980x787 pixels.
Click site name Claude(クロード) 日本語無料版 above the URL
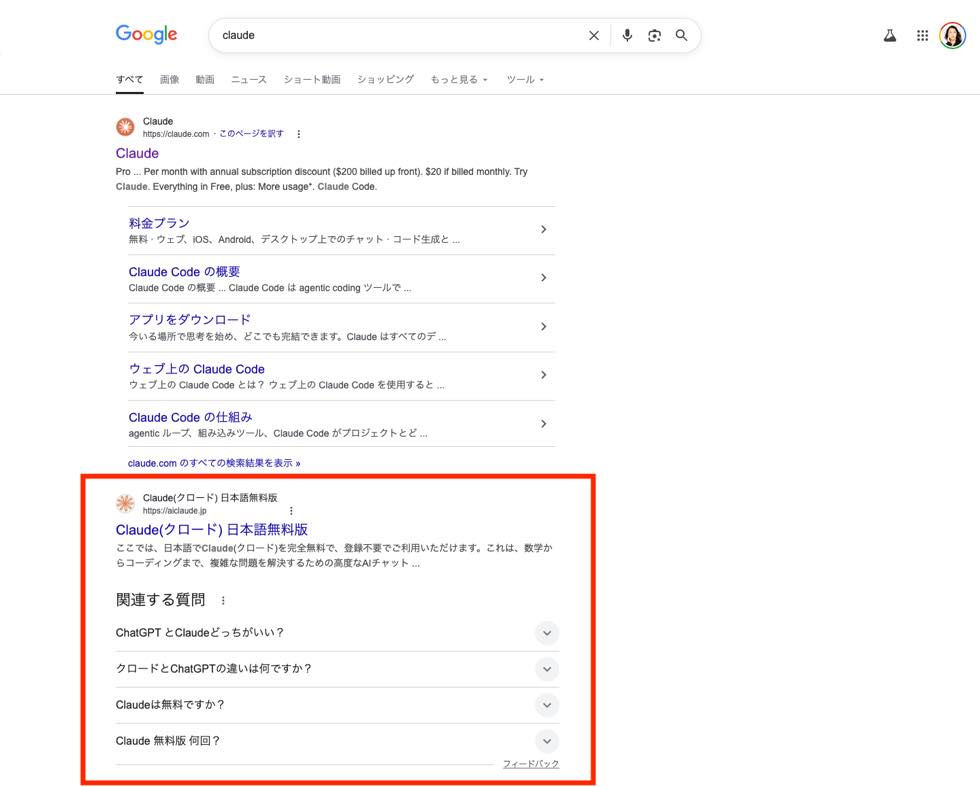point(210,498)
